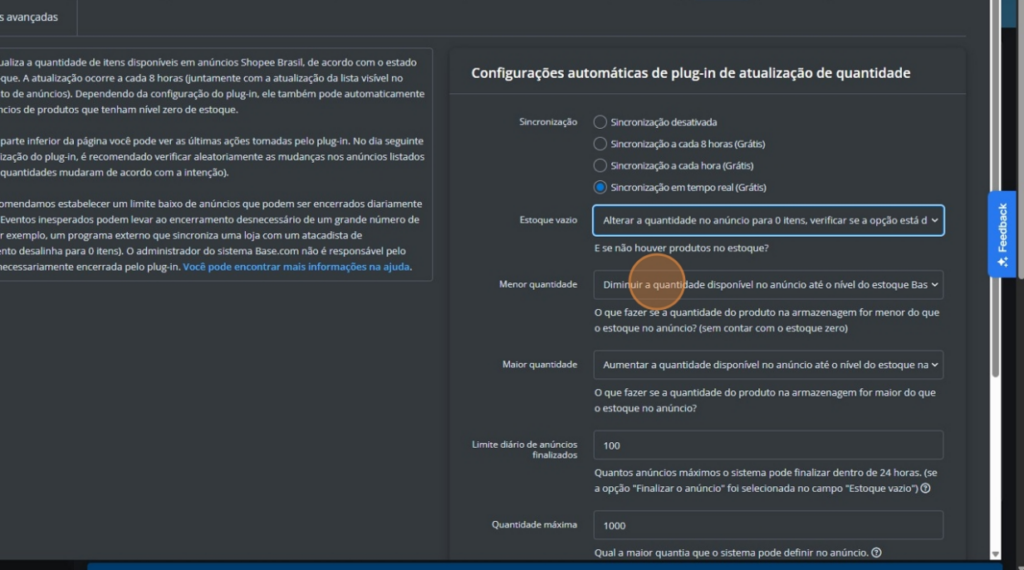
Task: Open the "Estoque vazio" dropdown
Action: coord(766,221)
